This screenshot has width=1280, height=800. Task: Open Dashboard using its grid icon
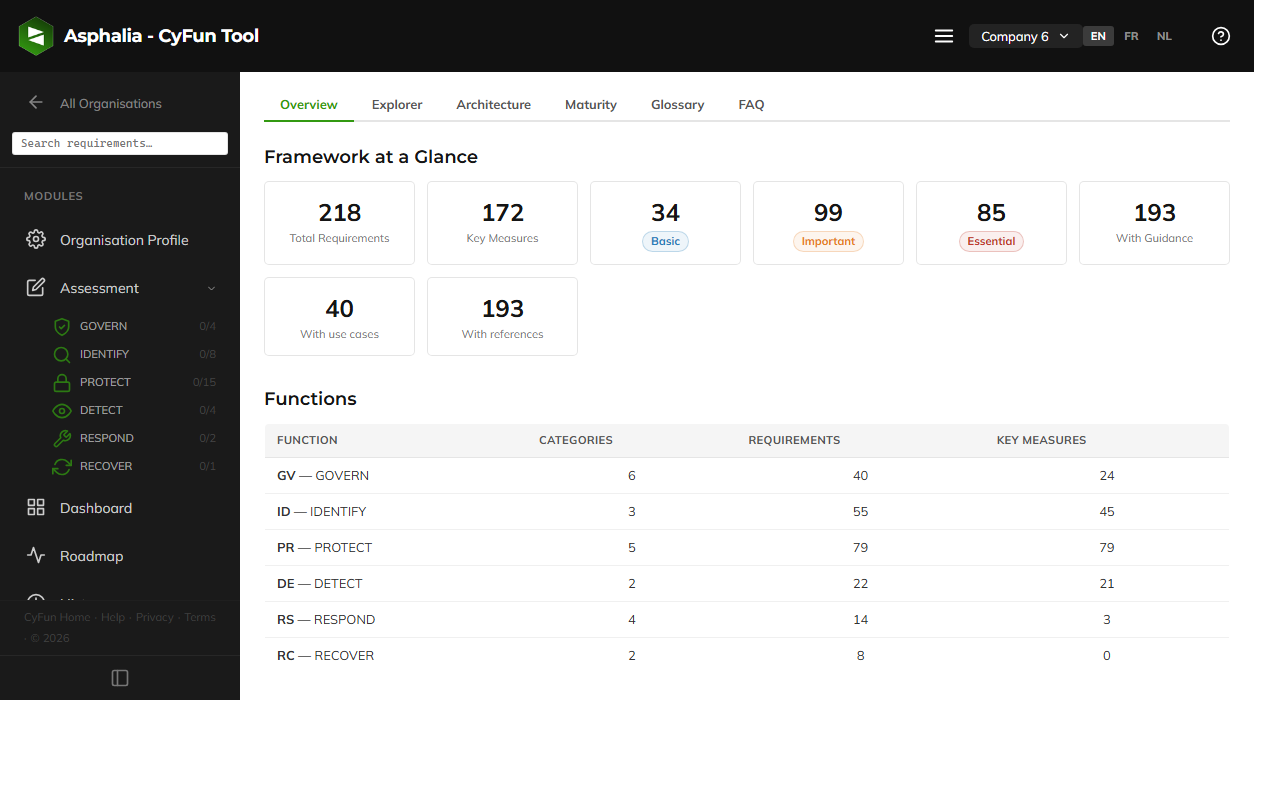(36, 507)
